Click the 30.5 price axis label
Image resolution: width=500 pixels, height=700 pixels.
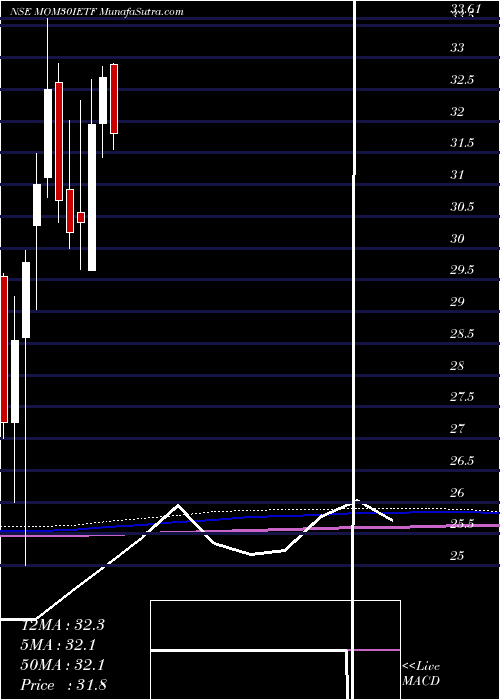point(462,207)
